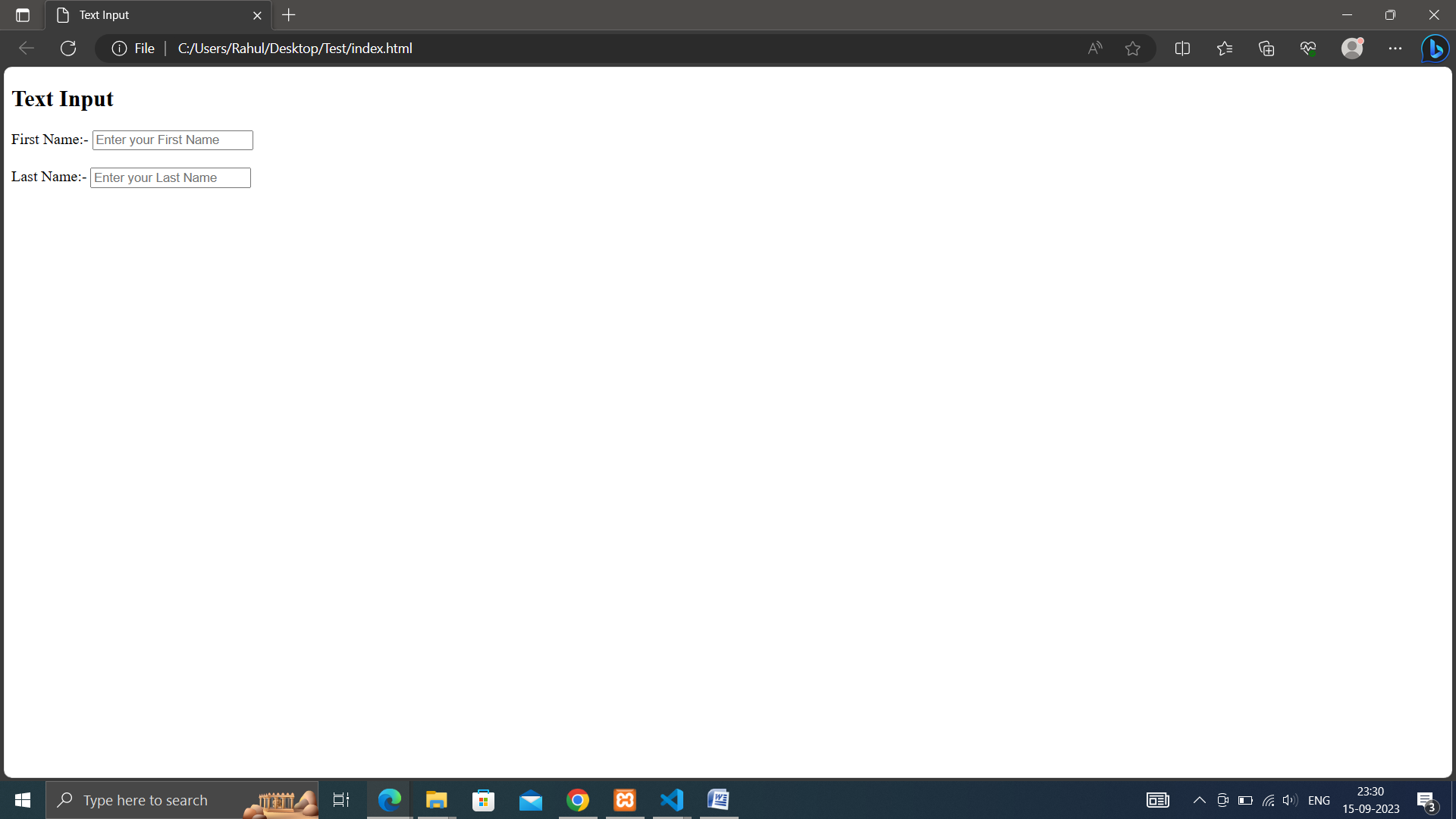Screen dimensions: 1456x819
Task: Open Google Chrome from taskbar
Action: point(578,800)
